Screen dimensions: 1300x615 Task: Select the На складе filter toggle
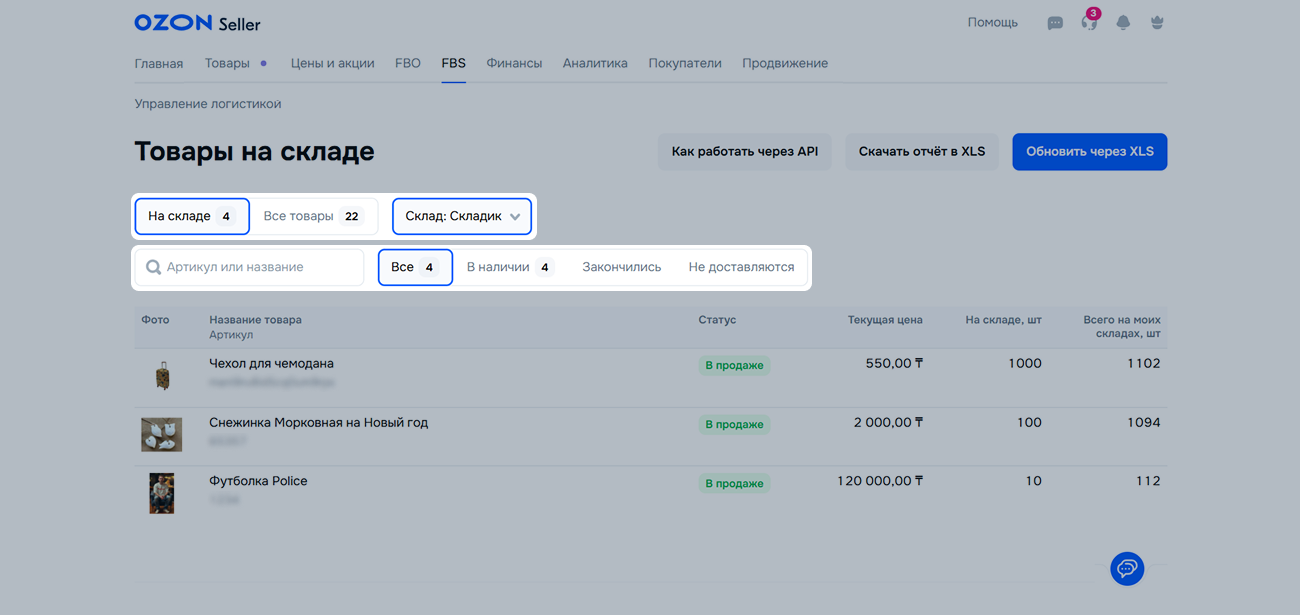click(x=191, y=216)
